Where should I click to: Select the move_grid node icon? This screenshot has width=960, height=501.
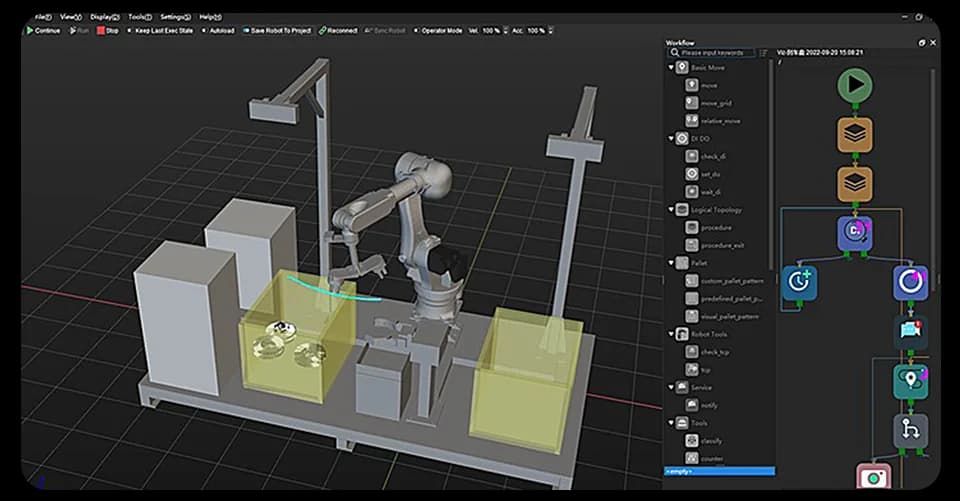(x=692, y=103)
